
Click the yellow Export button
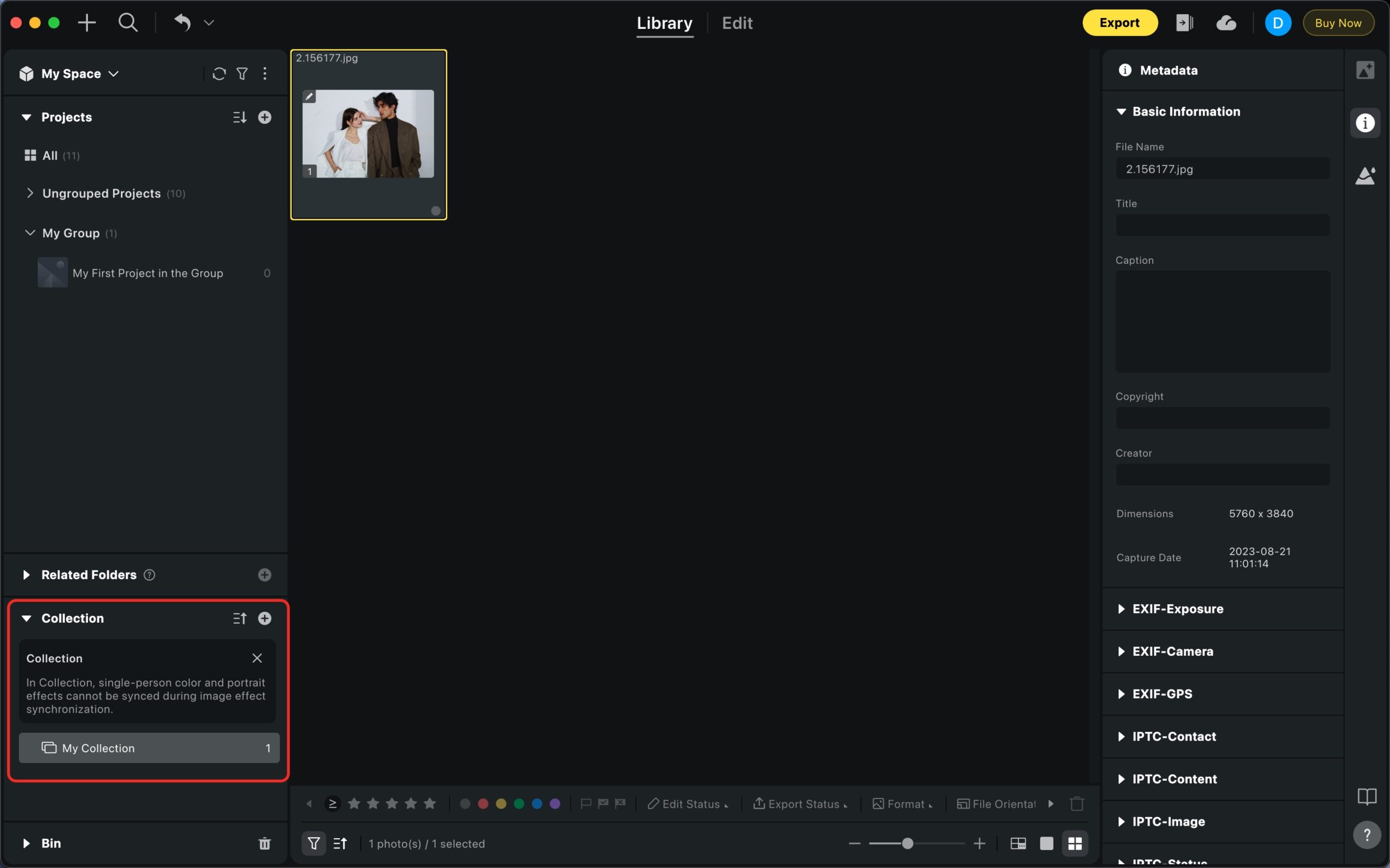pyautogui.click(x=1119, y=23)
